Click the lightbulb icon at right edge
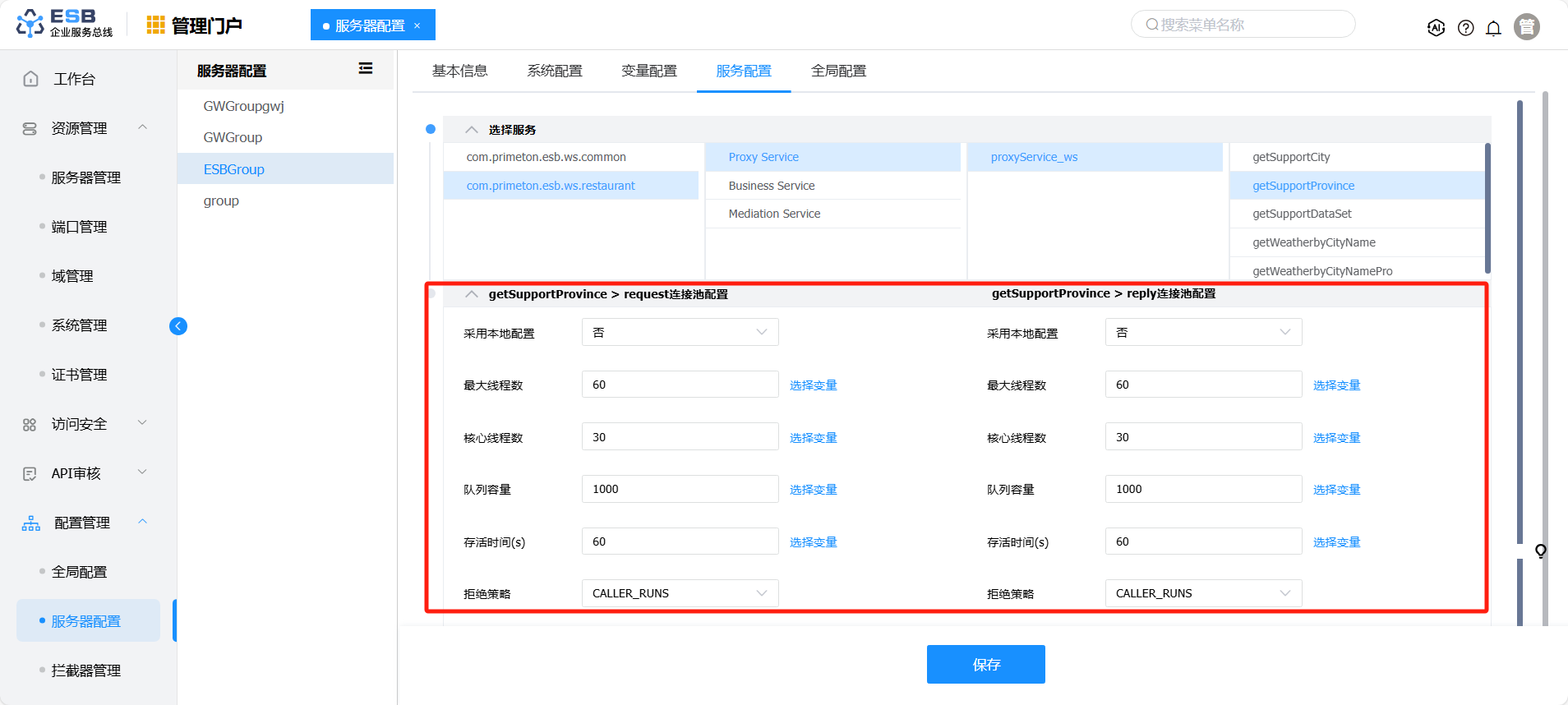 pyautogui.click(x=1540, y=551)
